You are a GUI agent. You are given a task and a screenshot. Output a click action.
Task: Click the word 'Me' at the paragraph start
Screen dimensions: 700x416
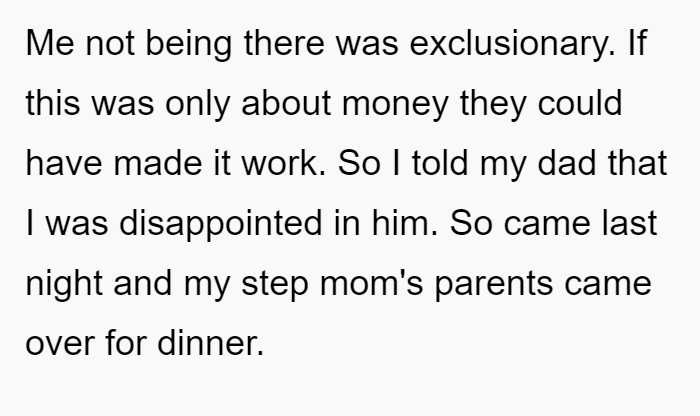[50, 43]
